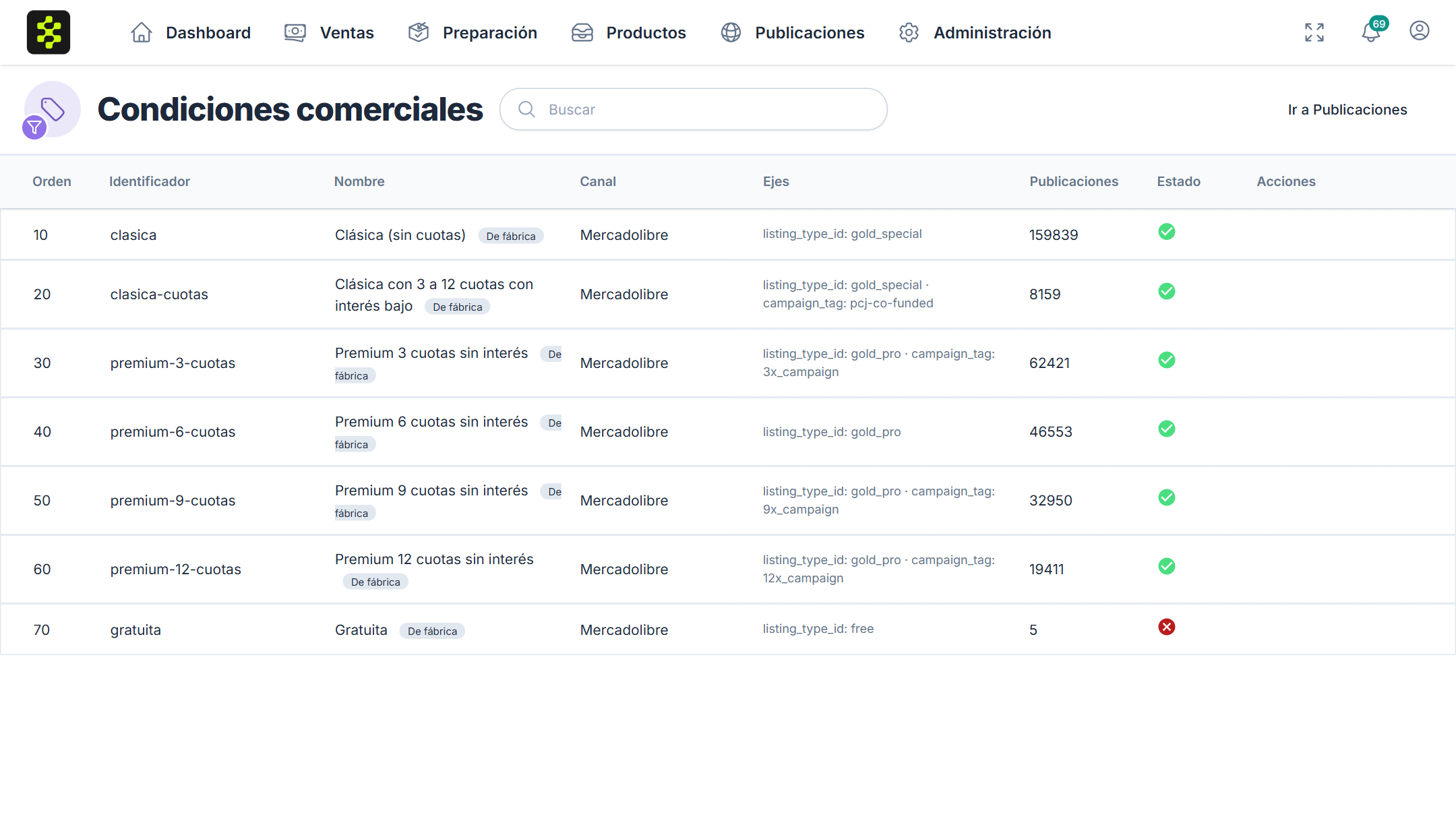Focus the Buscar search field
The width and height of the screenshot is (1456, 829).
coord(693,109)
